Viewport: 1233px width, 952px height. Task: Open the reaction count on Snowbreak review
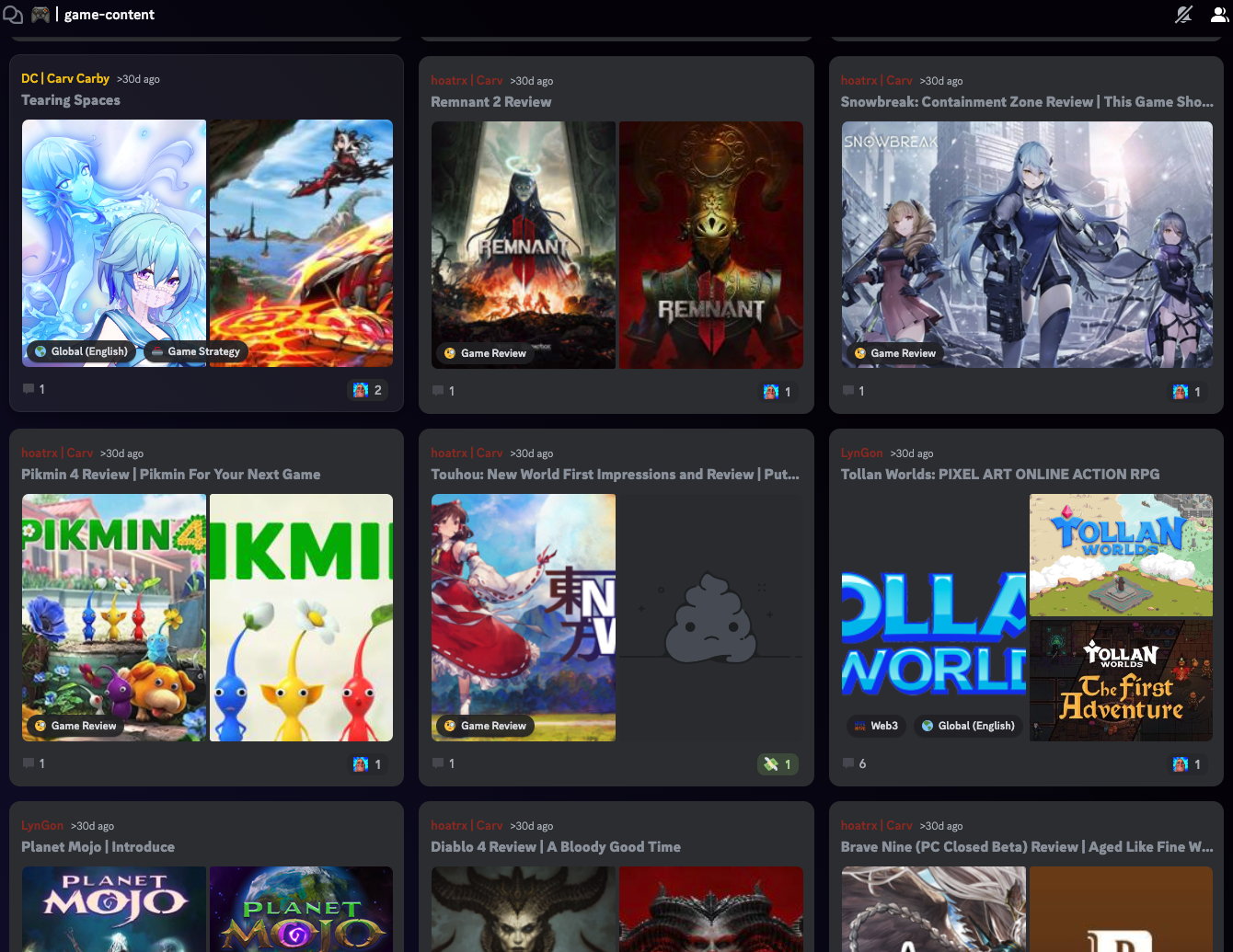click(x=1188, y=392)
